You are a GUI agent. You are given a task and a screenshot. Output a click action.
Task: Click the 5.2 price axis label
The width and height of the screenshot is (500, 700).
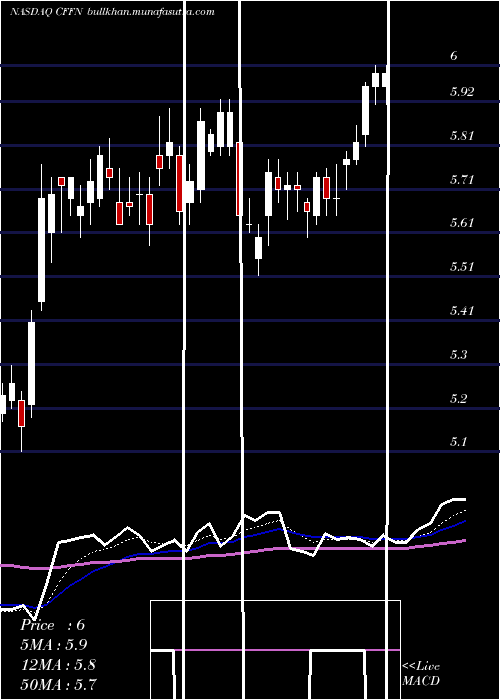[x=459, y=398]
